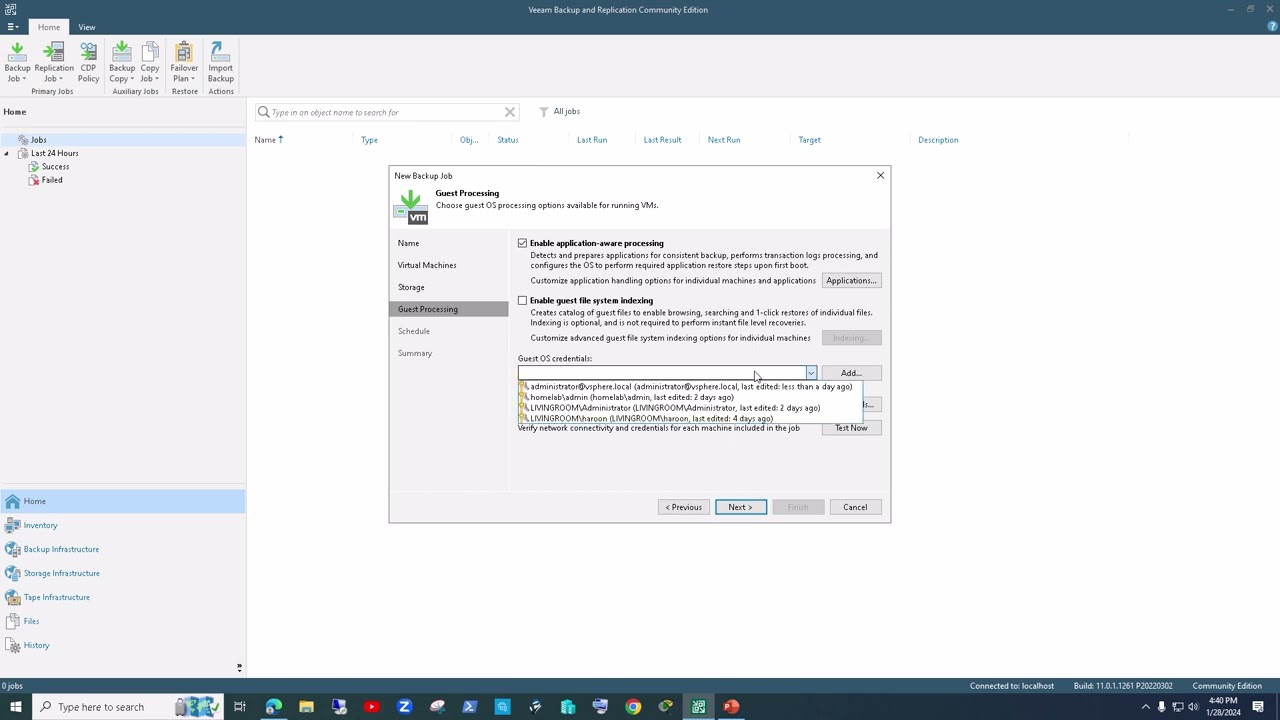
Task: Open the Files navigation view
Action: 31,621
